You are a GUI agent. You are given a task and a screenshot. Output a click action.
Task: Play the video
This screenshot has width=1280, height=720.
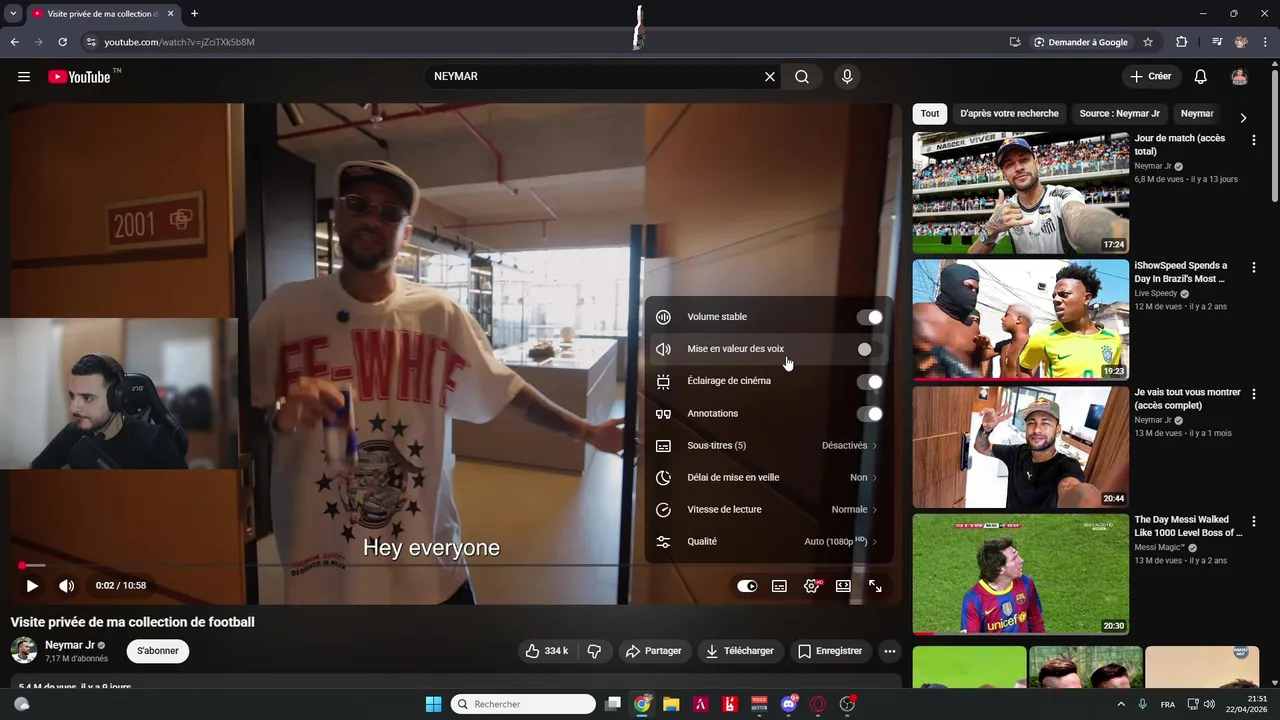click(32, 586)
